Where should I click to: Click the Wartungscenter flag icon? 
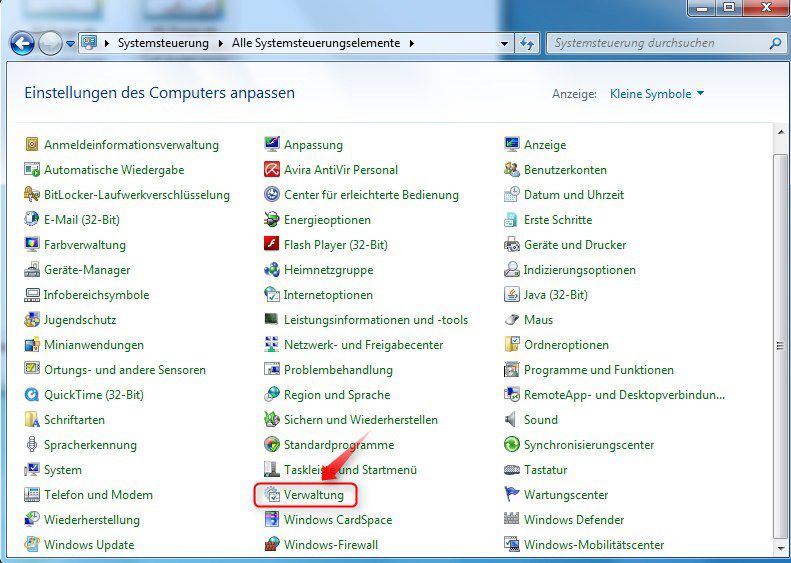[x=512, y=494]
